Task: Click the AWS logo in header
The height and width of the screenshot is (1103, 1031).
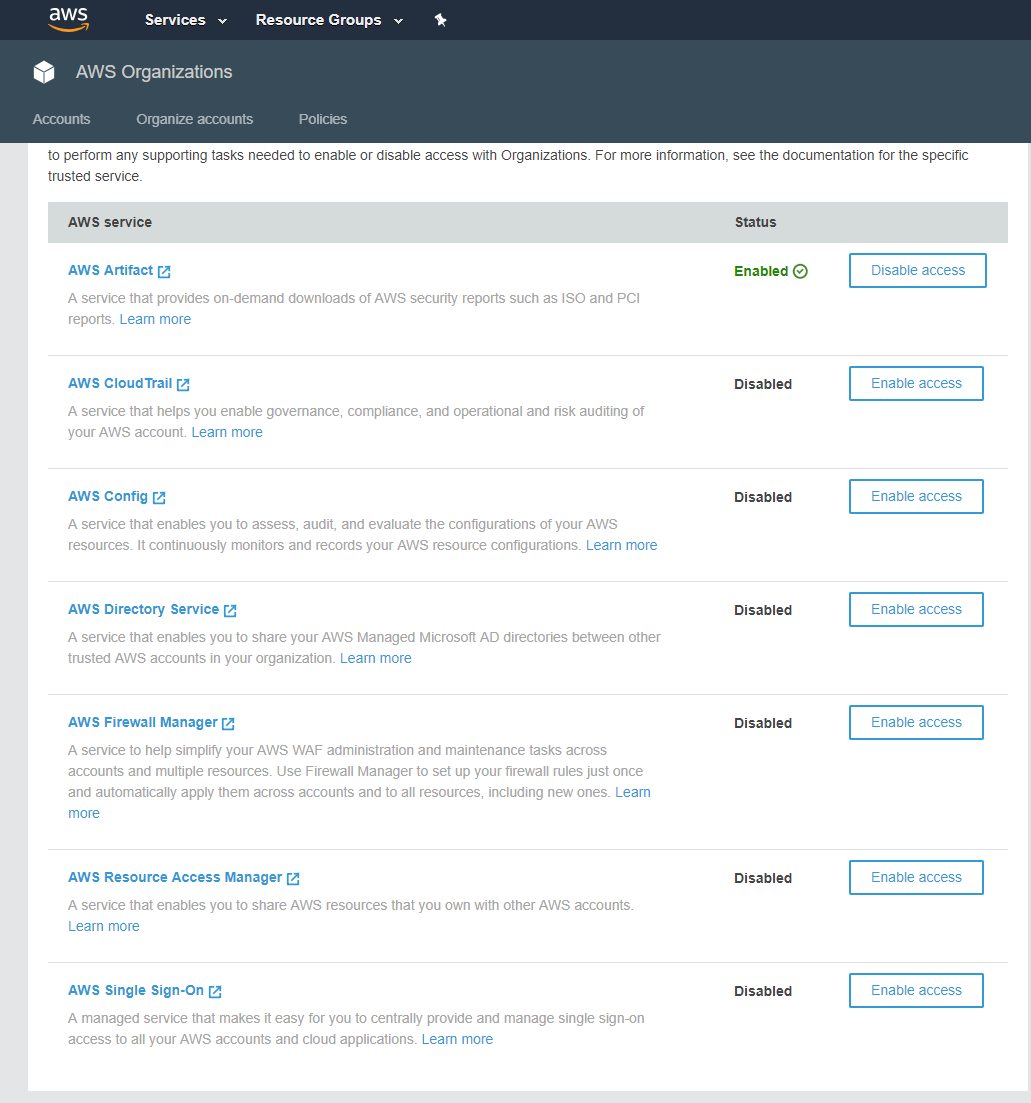Action: [x=68, y=19]
